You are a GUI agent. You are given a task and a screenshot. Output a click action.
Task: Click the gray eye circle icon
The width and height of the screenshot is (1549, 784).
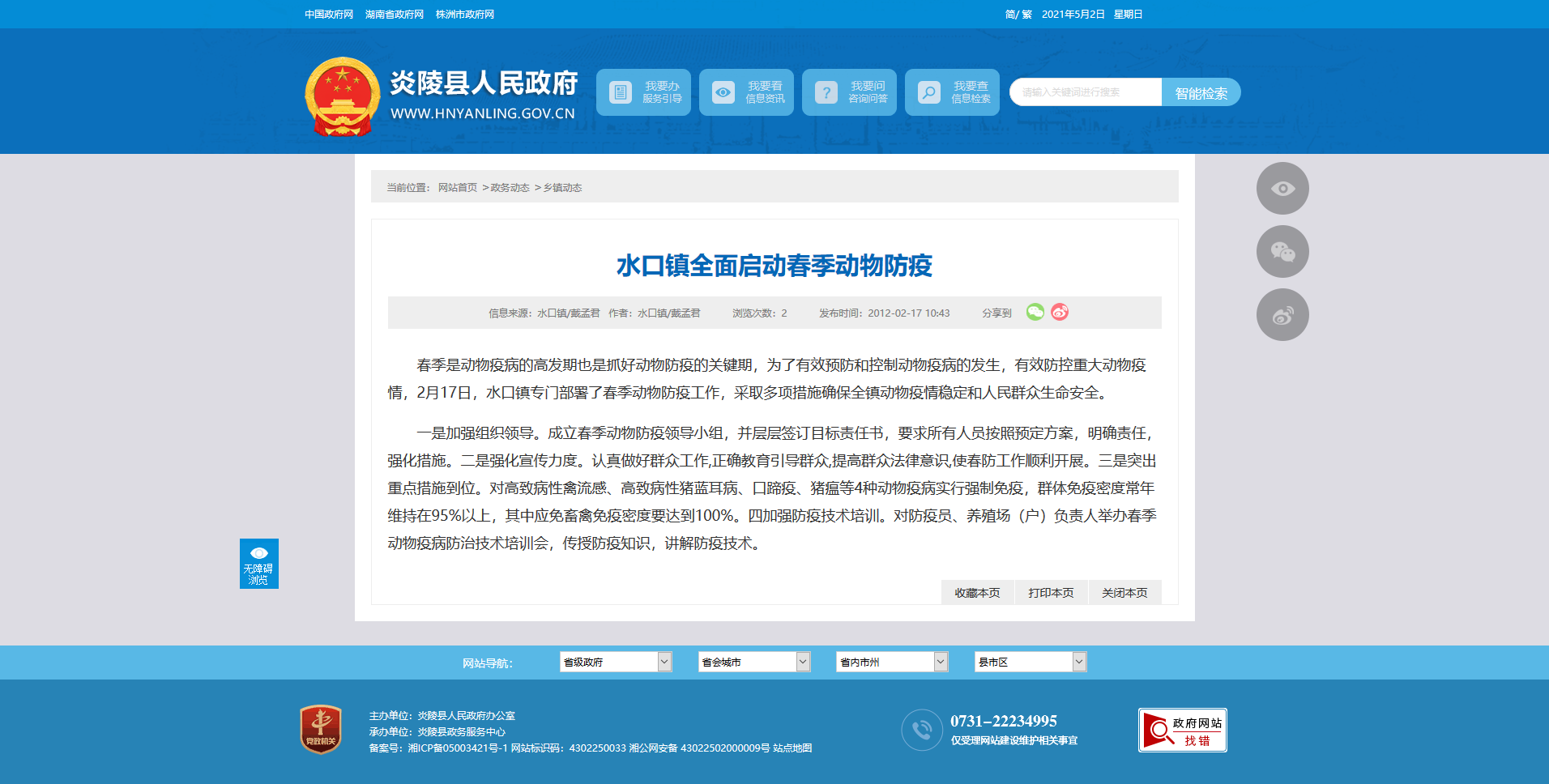tap(1282, 189)
